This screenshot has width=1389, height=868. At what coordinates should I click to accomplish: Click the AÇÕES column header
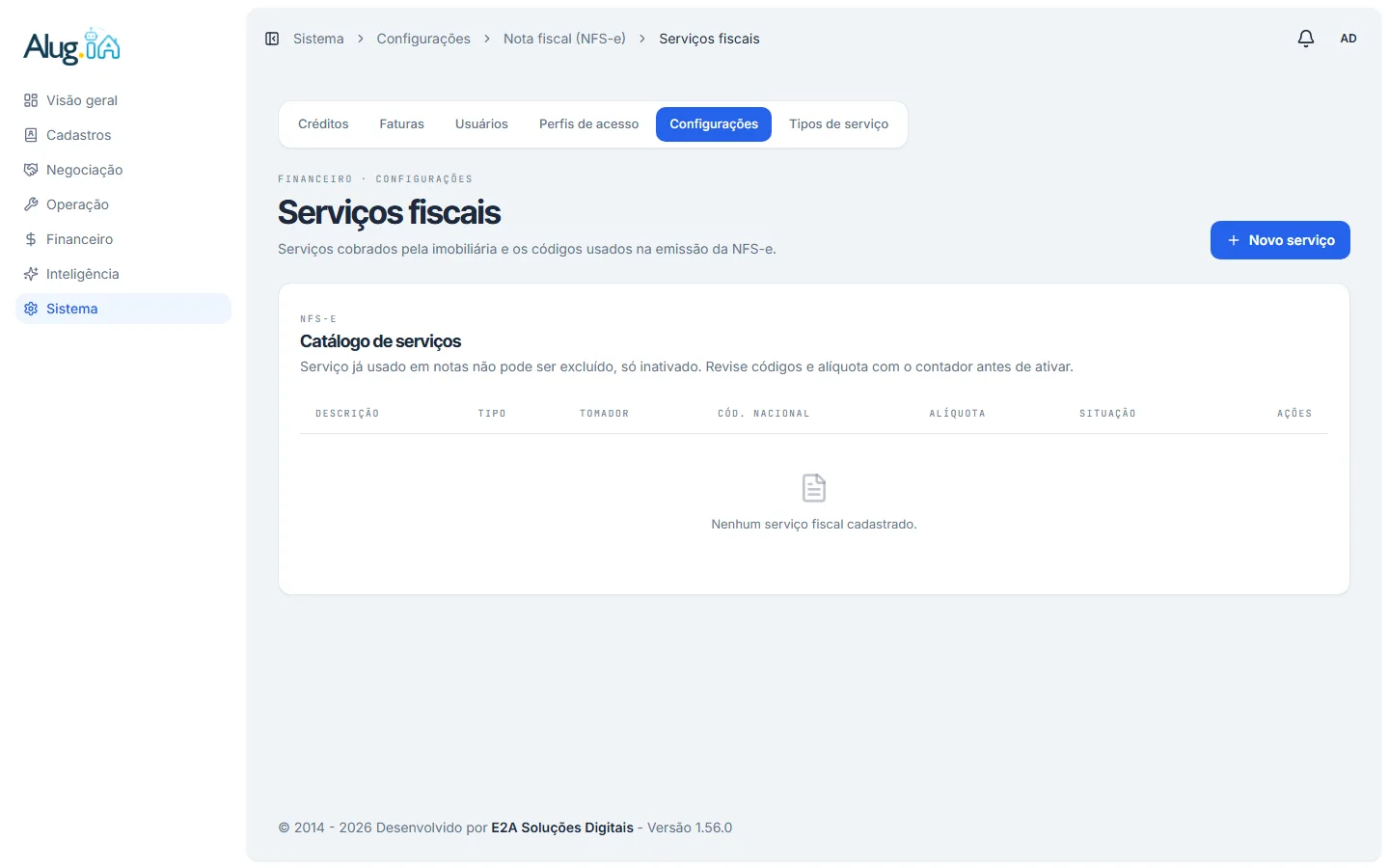point(1294,414)
